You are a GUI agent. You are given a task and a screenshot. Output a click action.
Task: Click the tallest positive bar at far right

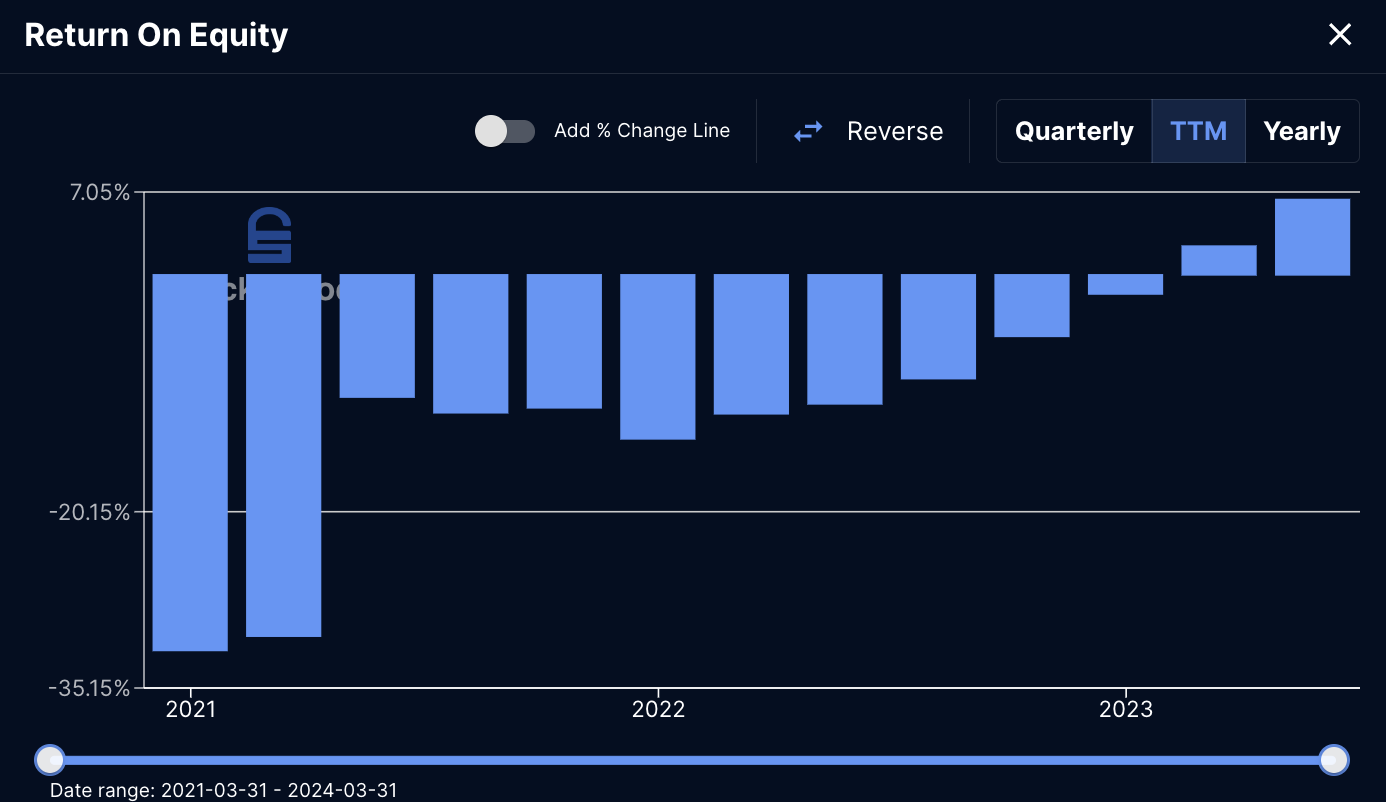(x=1312, y=237)
